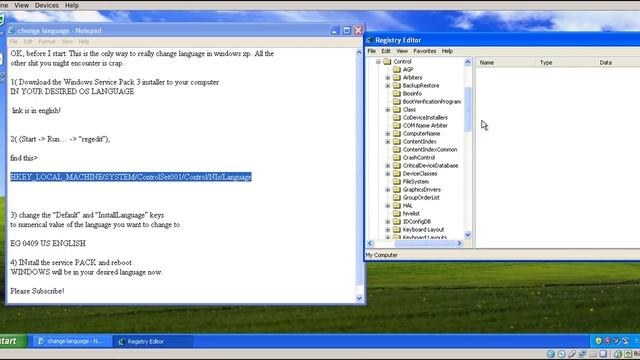
Task: Click registry tree horizontal scroll right arrow
Action: 459,244
